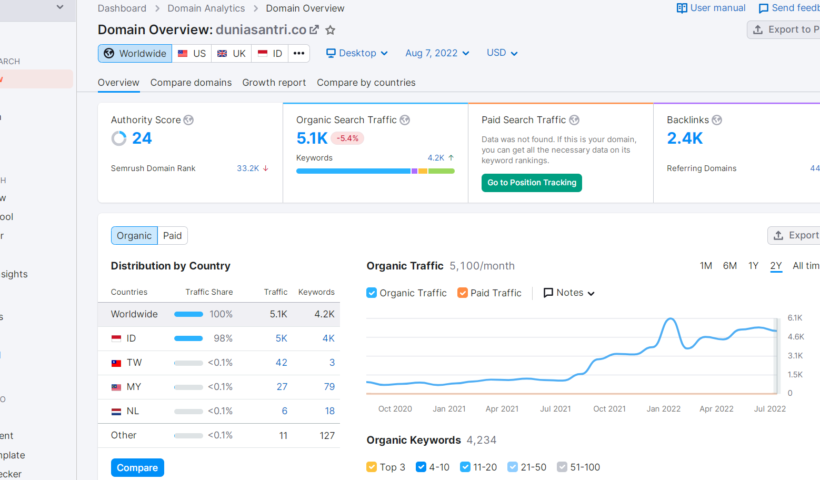820x480 pixels.
Task: Click the Organic Traffic line chart peak
Action: pyautogui.click(x=670, y=318)
